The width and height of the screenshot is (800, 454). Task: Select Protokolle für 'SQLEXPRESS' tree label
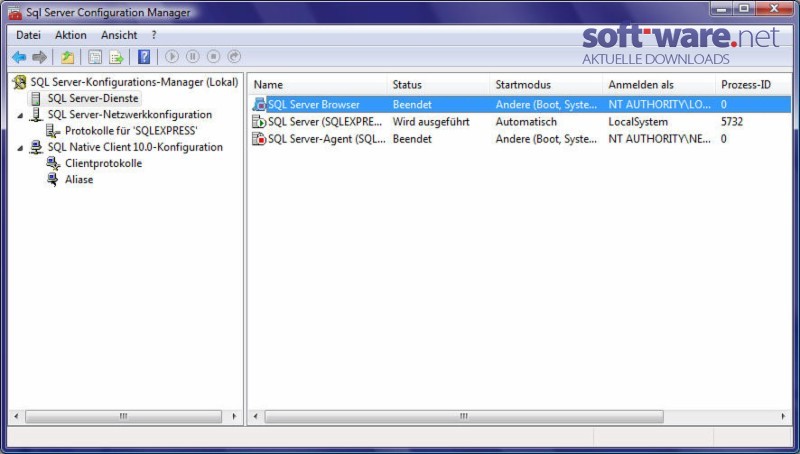click(x=131, y=131)
